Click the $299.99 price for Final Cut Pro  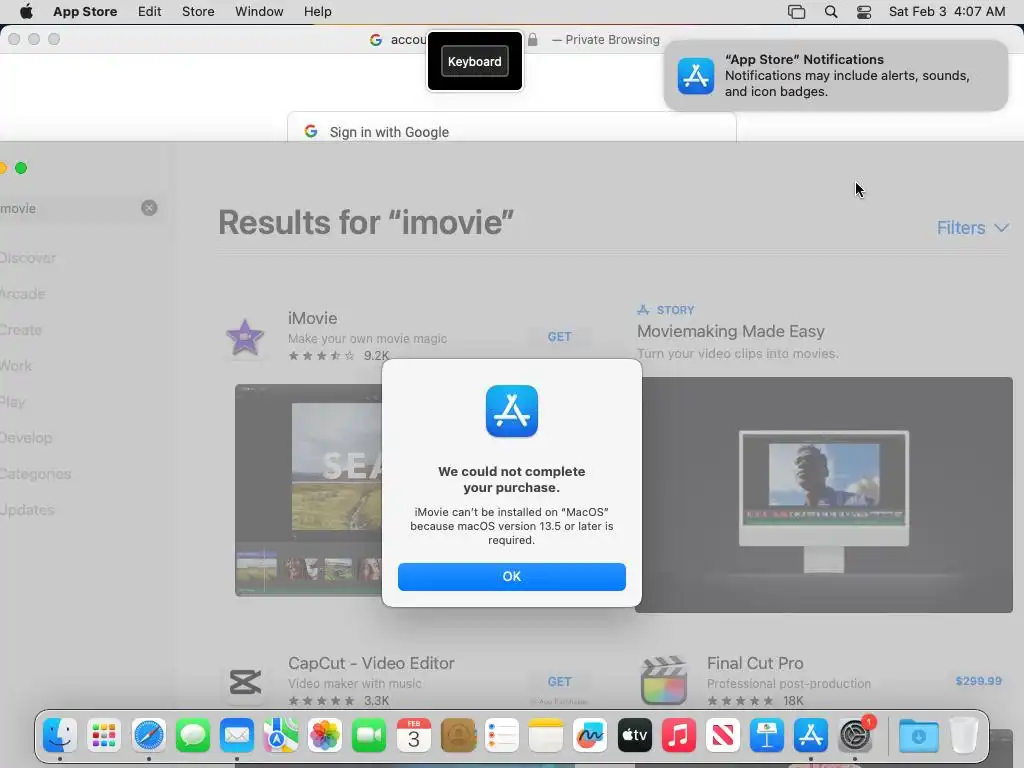[978, 681]
